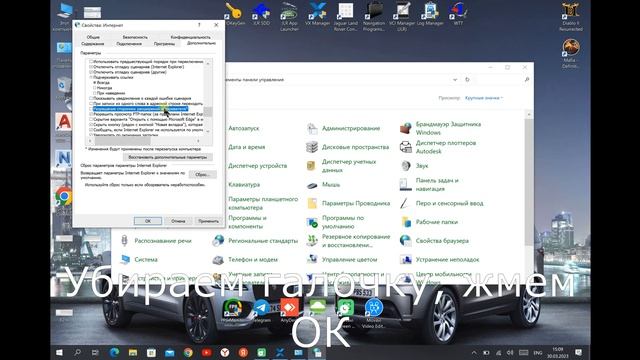Image resolution: width=640 pixels, height=360 pixels.
Task: Click the Control Panel refresh button
Action: (467, 80)
